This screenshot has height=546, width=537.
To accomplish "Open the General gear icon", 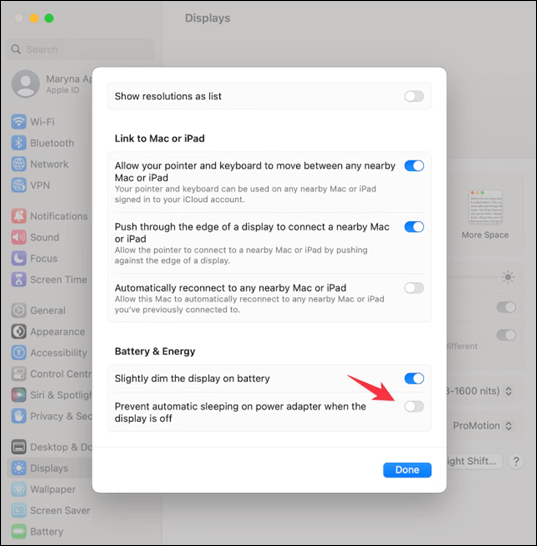I will coord(18,310).
